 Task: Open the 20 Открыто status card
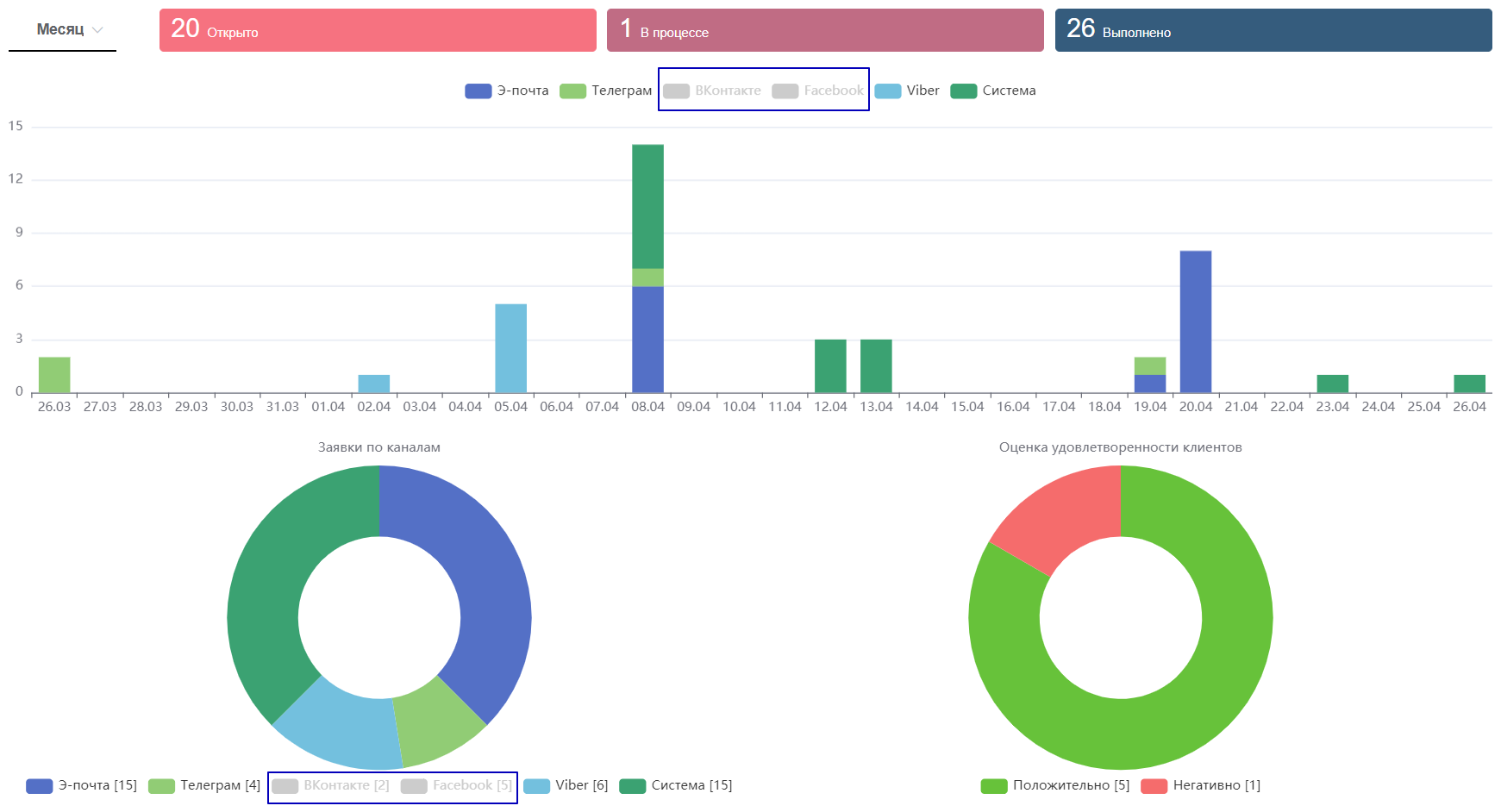click(378, 30)
